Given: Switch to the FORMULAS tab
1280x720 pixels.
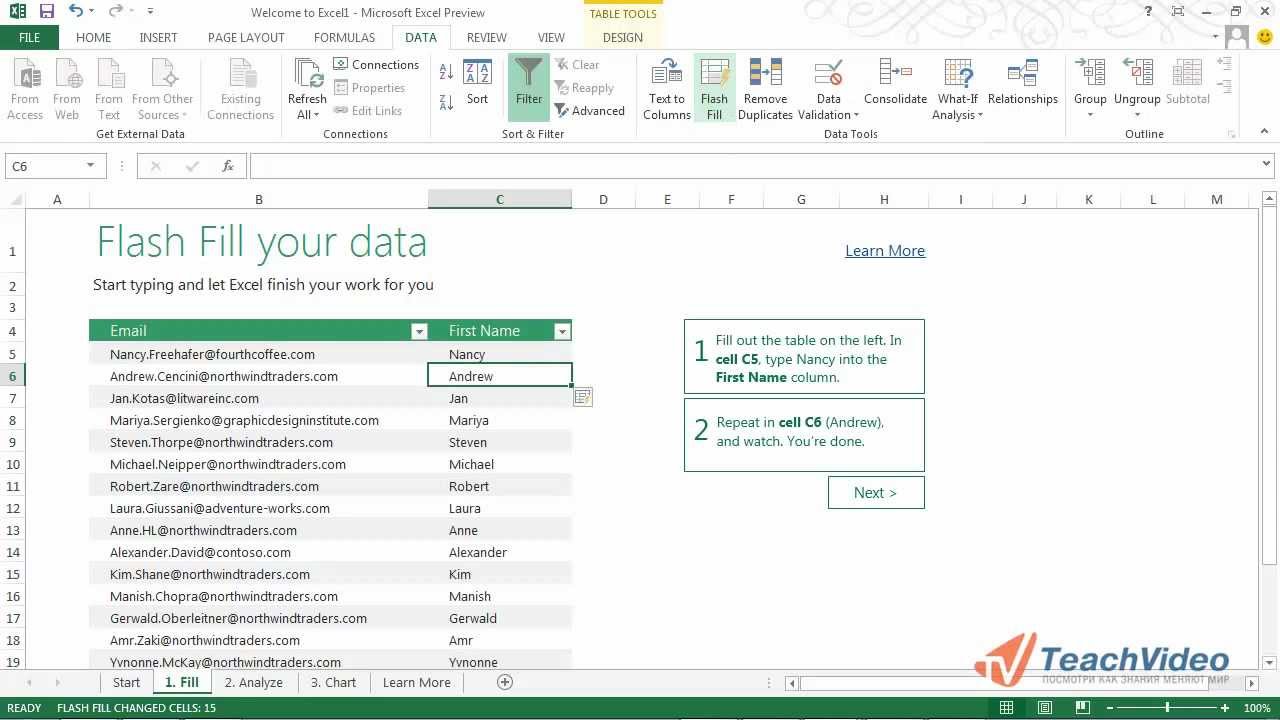Looking at the screenshot, I should pos(344,37).
